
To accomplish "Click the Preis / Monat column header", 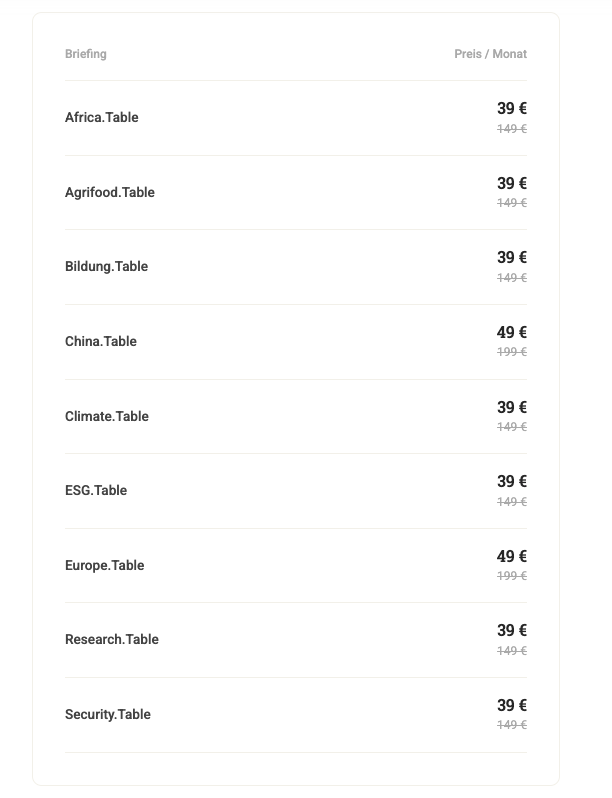I will (490, 54).
